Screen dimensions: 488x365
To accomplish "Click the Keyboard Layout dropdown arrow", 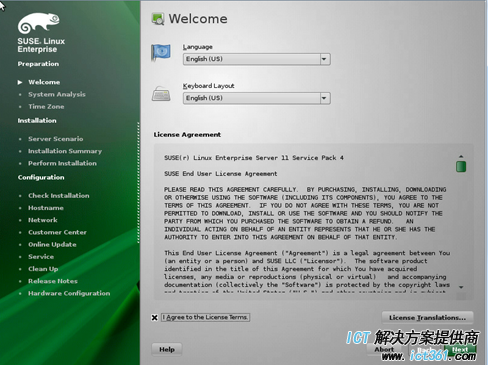I will [324, 98].
